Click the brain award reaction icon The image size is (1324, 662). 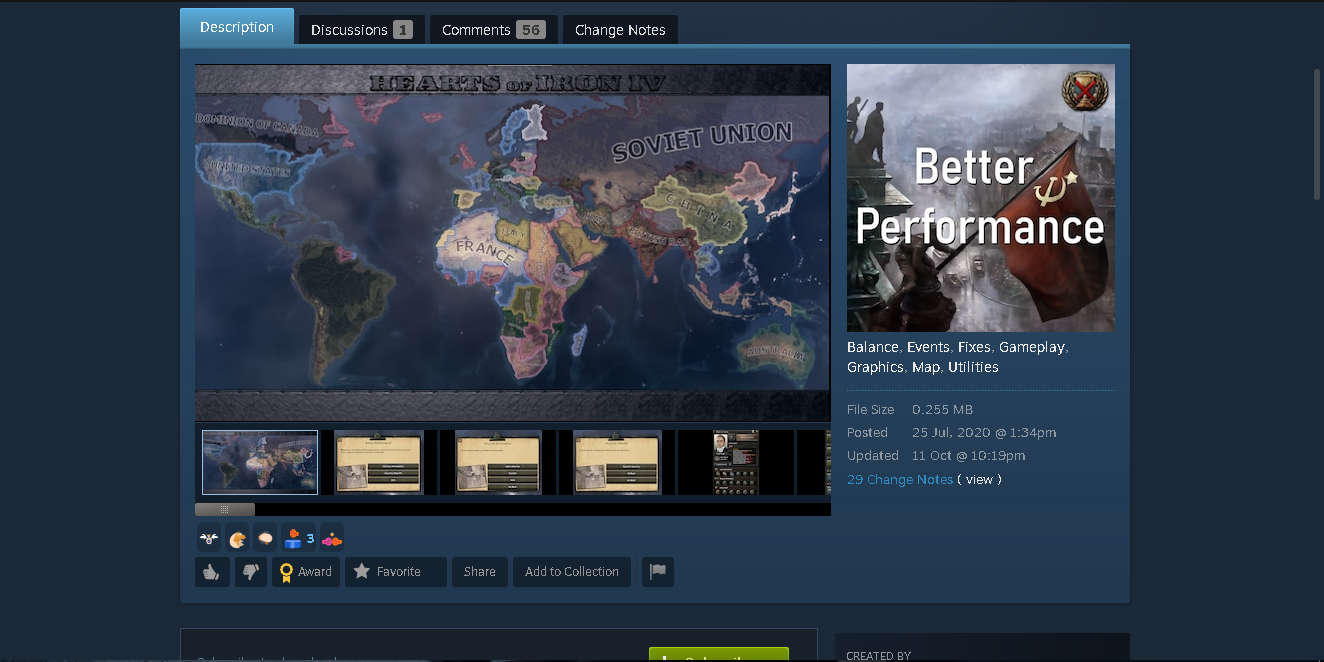pyautogui.click(x=265, y=537)
